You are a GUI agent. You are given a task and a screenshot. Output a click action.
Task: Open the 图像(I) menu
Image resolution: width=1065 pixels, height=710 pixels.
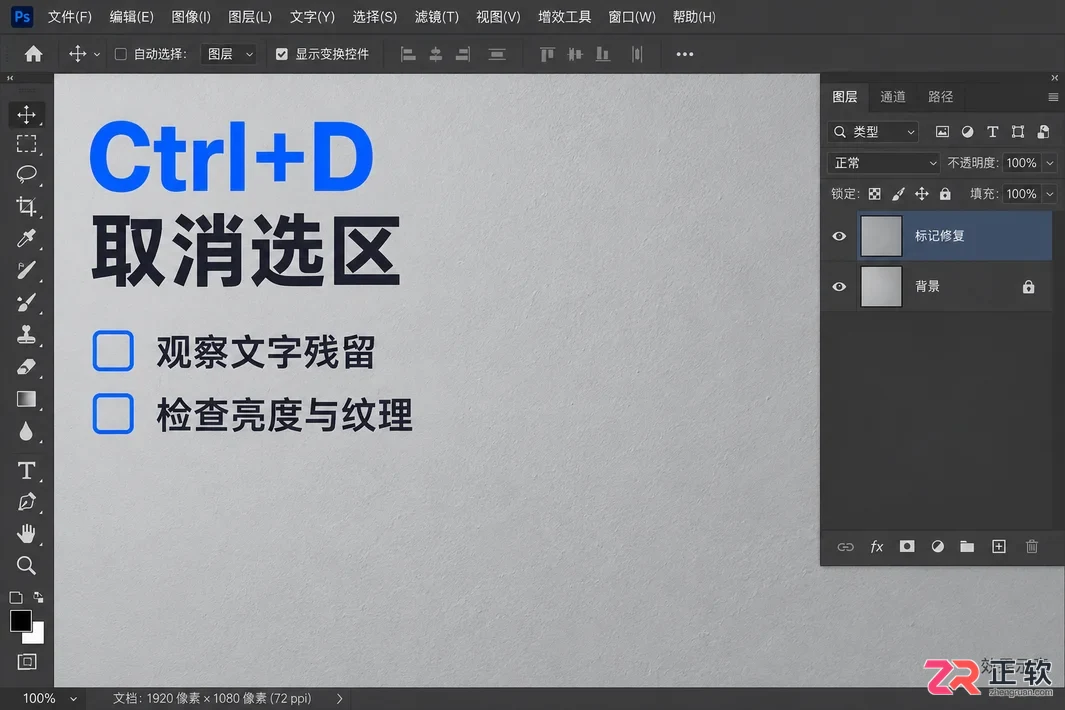pyautogui.click(x=191, y=17)
